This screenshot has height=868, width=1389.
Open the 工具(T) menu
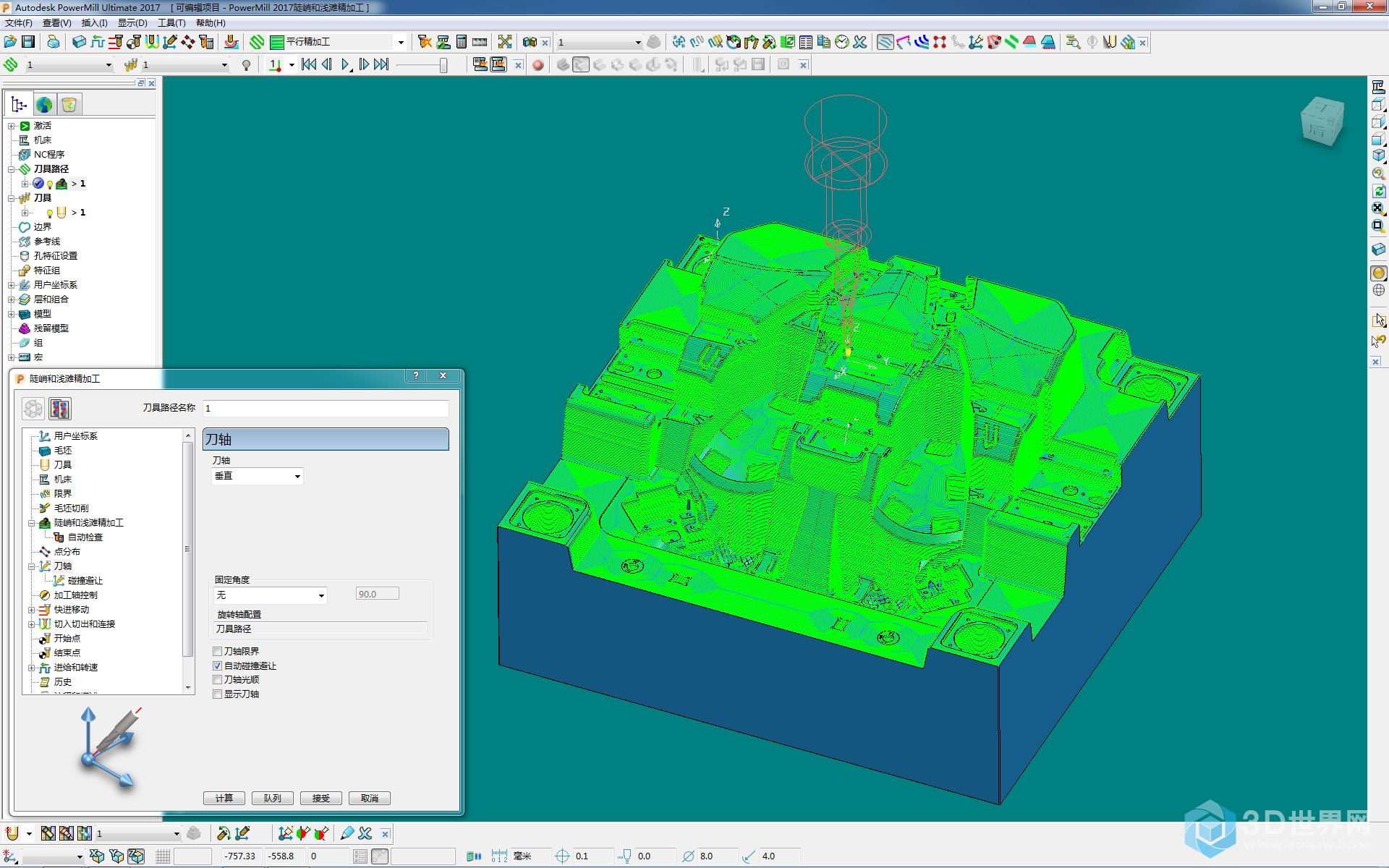point(171,23)
